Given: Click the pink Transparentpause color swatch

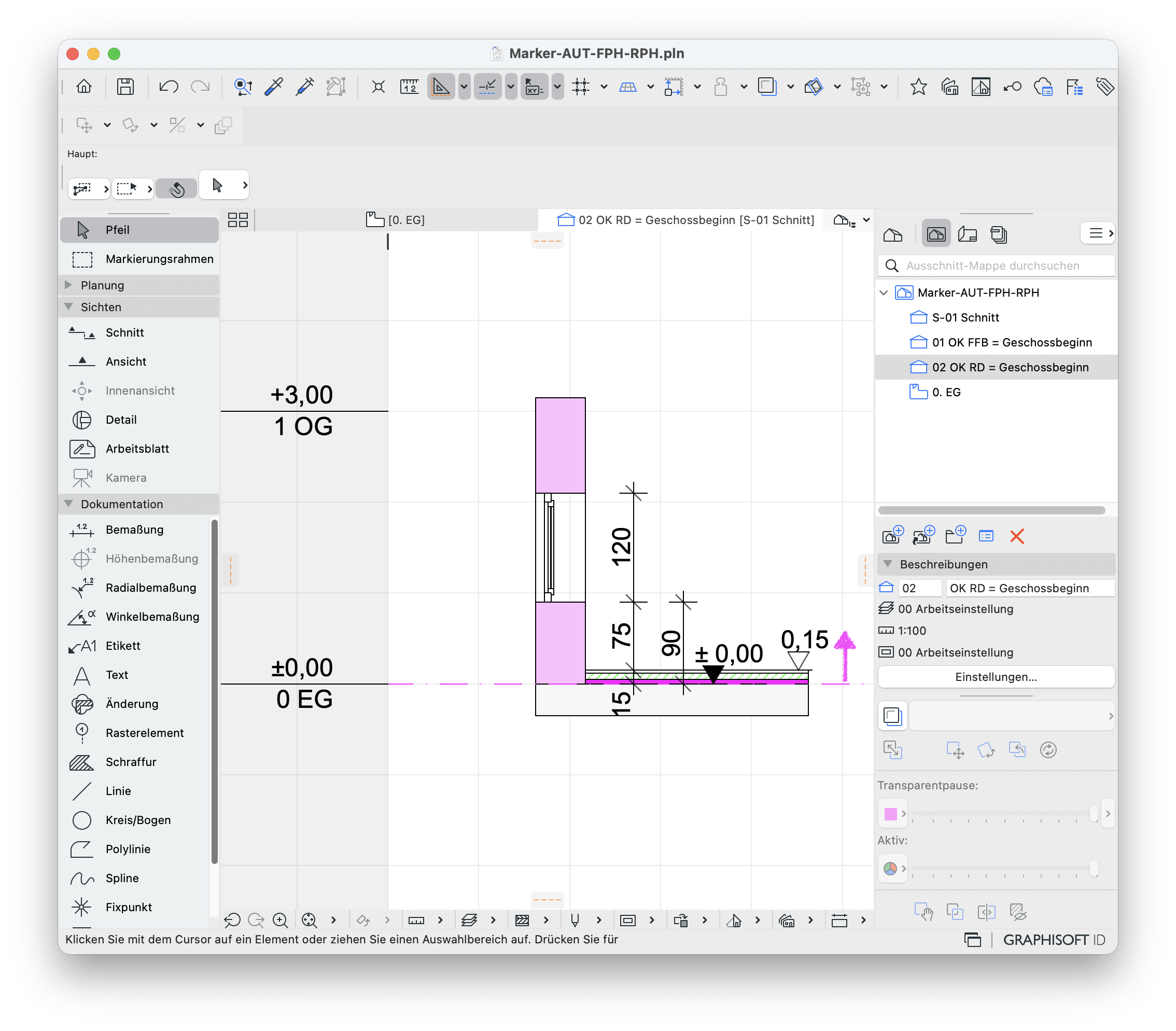Looking at the screenshot, I should click(x=890, y=814).
